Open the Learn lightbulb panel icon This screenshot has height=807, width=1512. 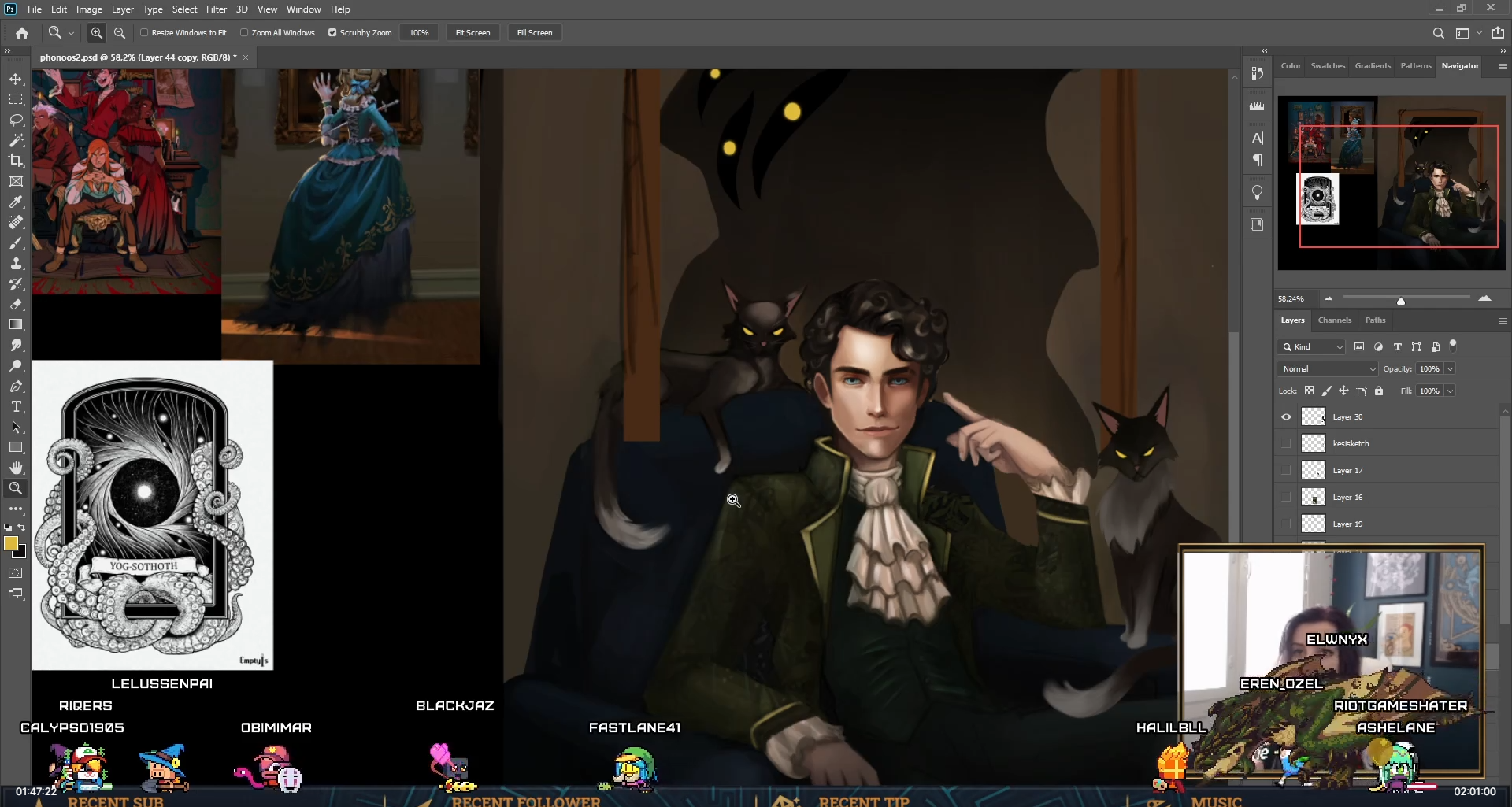point(1257,192)
